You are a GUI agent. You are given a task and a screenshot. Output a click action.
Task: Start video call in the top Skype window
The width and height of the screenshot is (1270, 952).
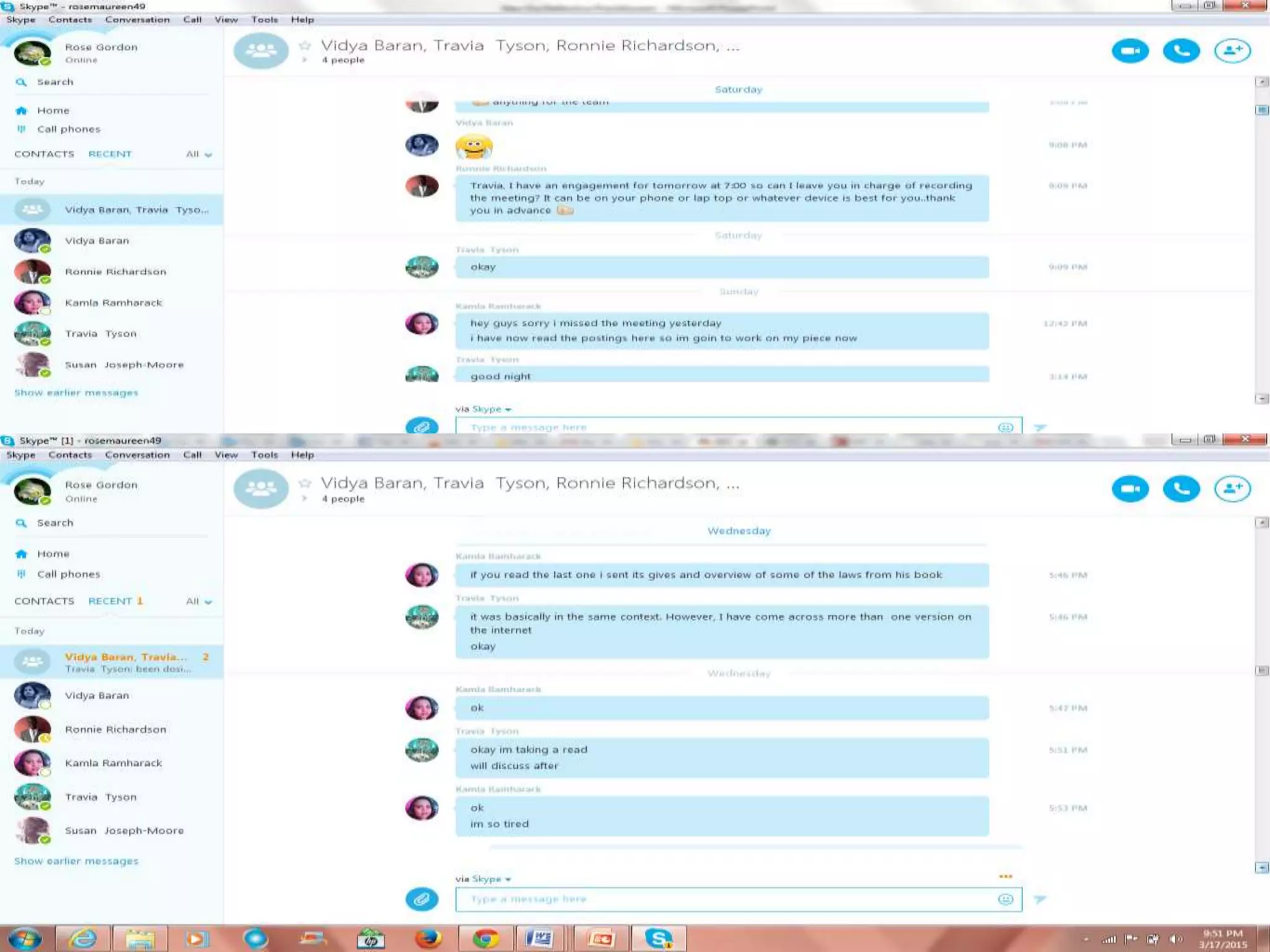1130,51
